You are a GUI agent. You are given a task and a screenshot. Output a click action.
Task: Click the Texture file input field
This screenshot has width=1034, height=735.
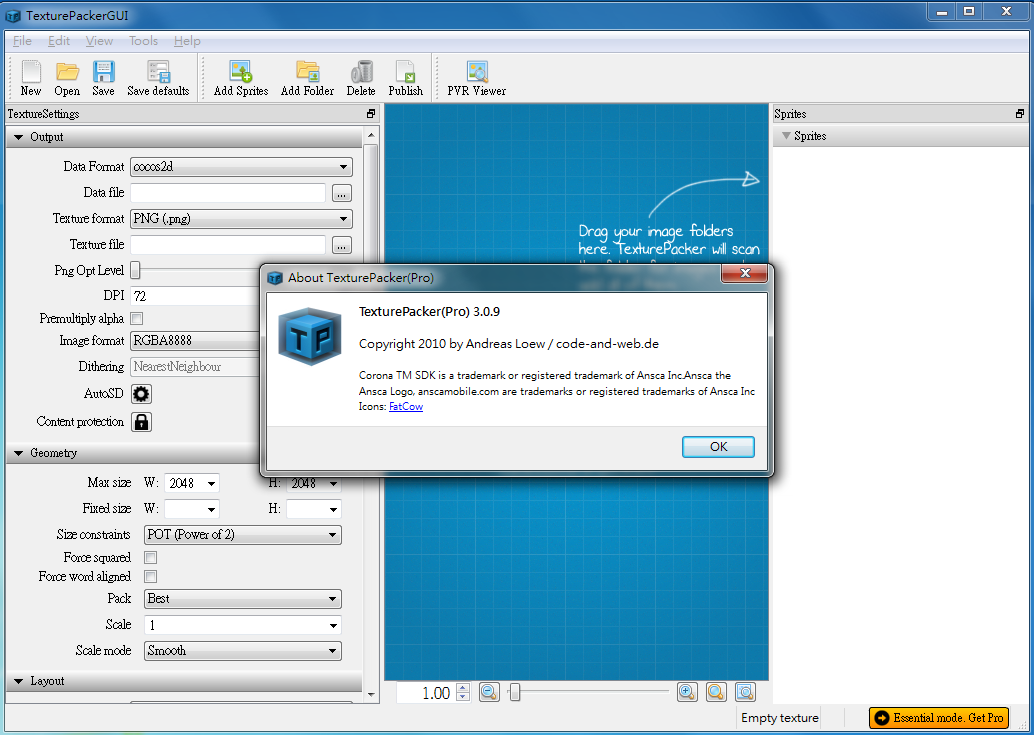pyautogui.click(x=228, y=245)
